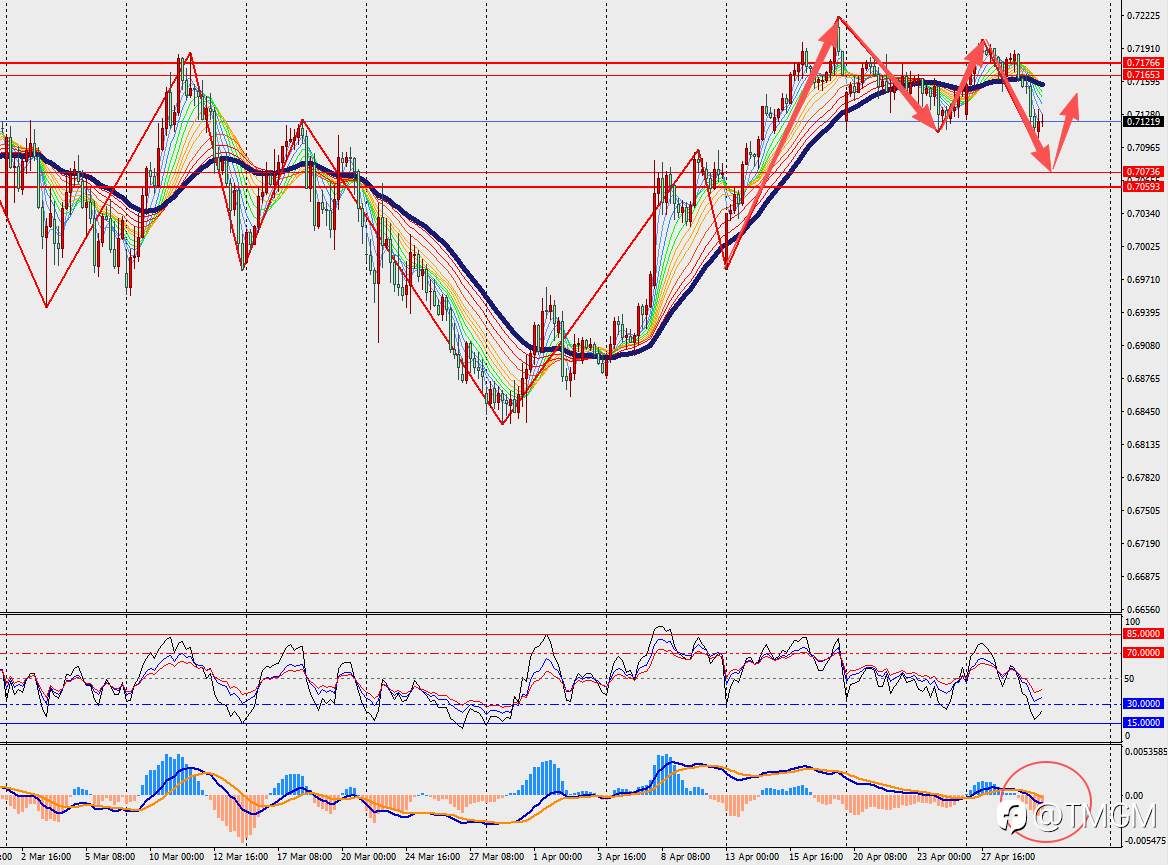Click the 0.69710 price axis label

pyautogui.click(x=1143, y=280)
